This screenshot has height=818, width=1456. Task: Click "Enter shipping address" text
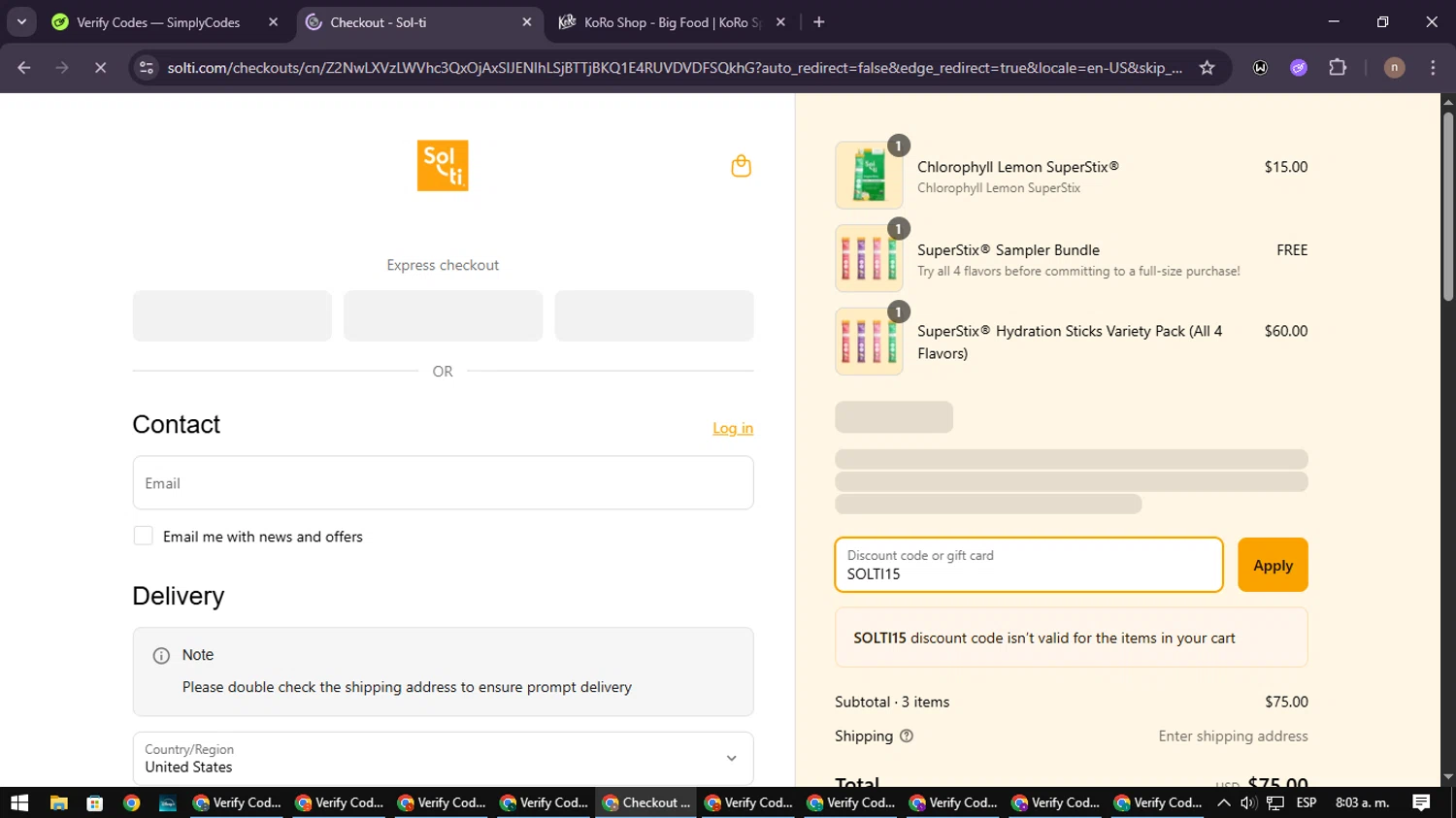point(1233,736)
